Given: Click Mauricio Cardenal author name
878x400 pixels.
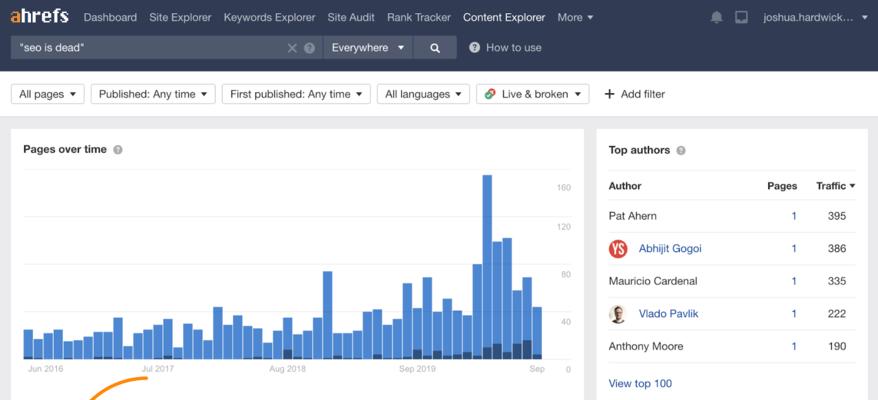Looking at the screenshot, I should point(653,281).
